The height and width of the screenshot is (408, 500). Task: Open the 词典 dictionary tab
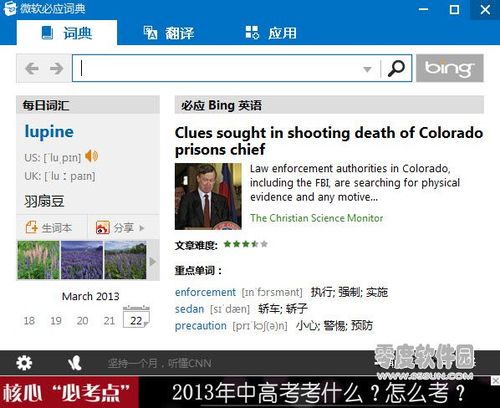(x=67, y=33)
